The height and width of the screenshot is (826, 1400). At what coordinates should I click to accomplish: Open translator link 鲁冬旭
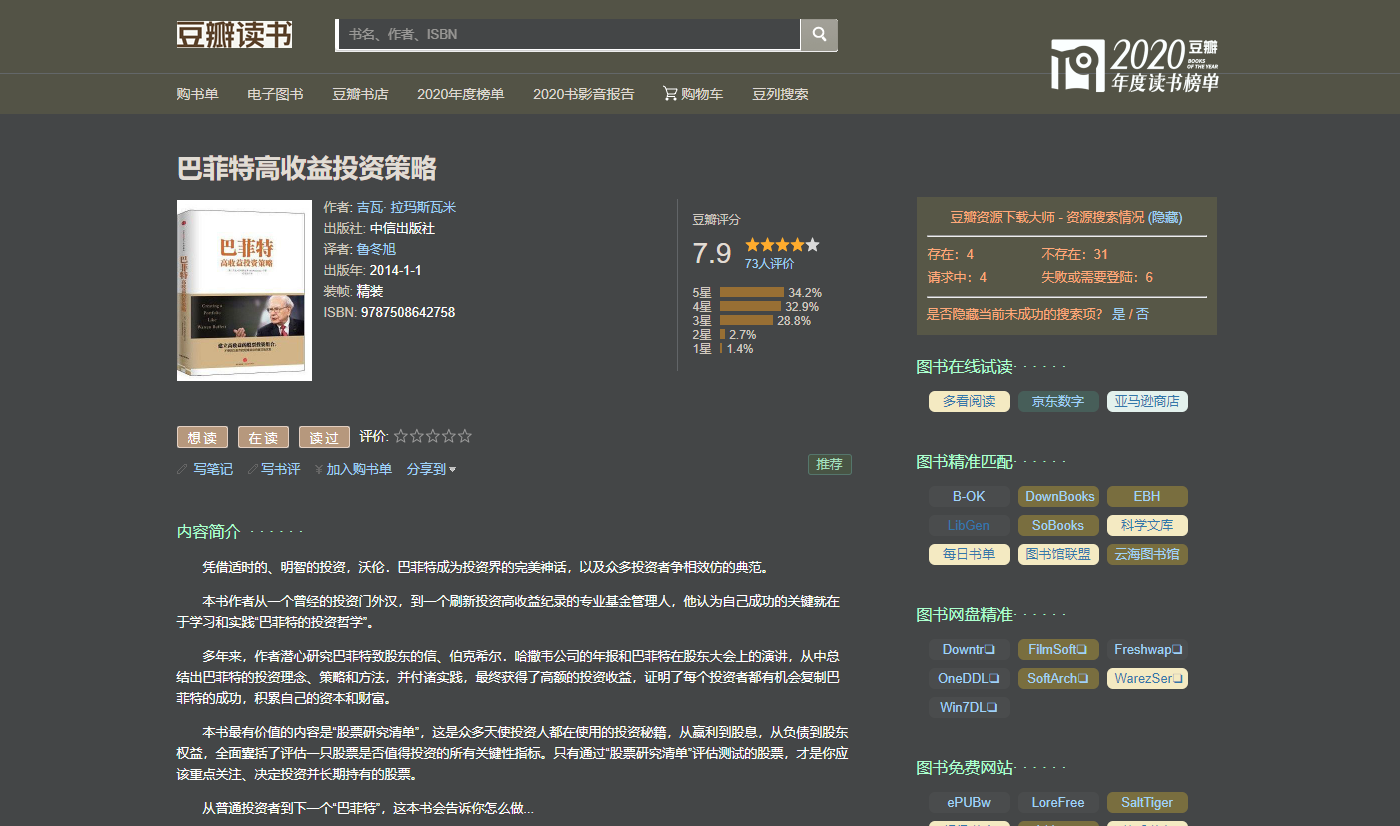376,249
